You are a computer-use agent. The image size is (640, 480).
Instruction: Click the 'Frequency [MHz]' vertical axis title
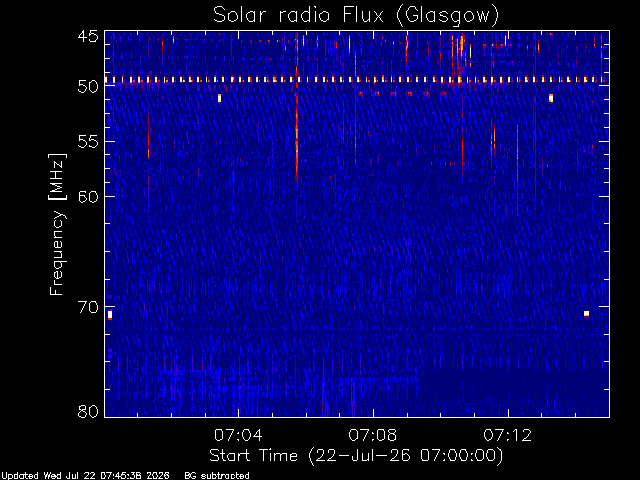57,224
